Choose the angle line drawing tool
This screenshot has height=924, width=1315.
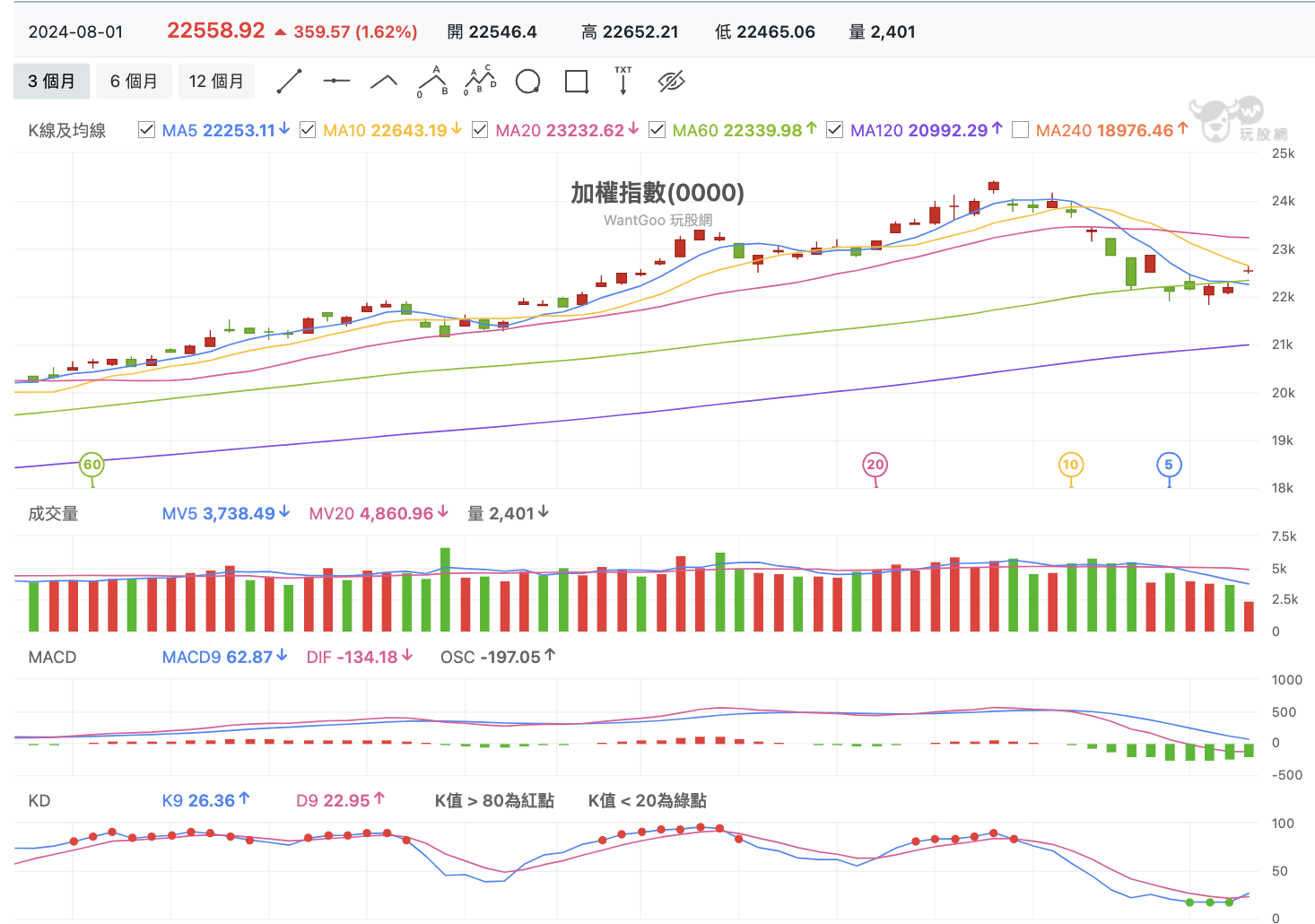(384, 82)
